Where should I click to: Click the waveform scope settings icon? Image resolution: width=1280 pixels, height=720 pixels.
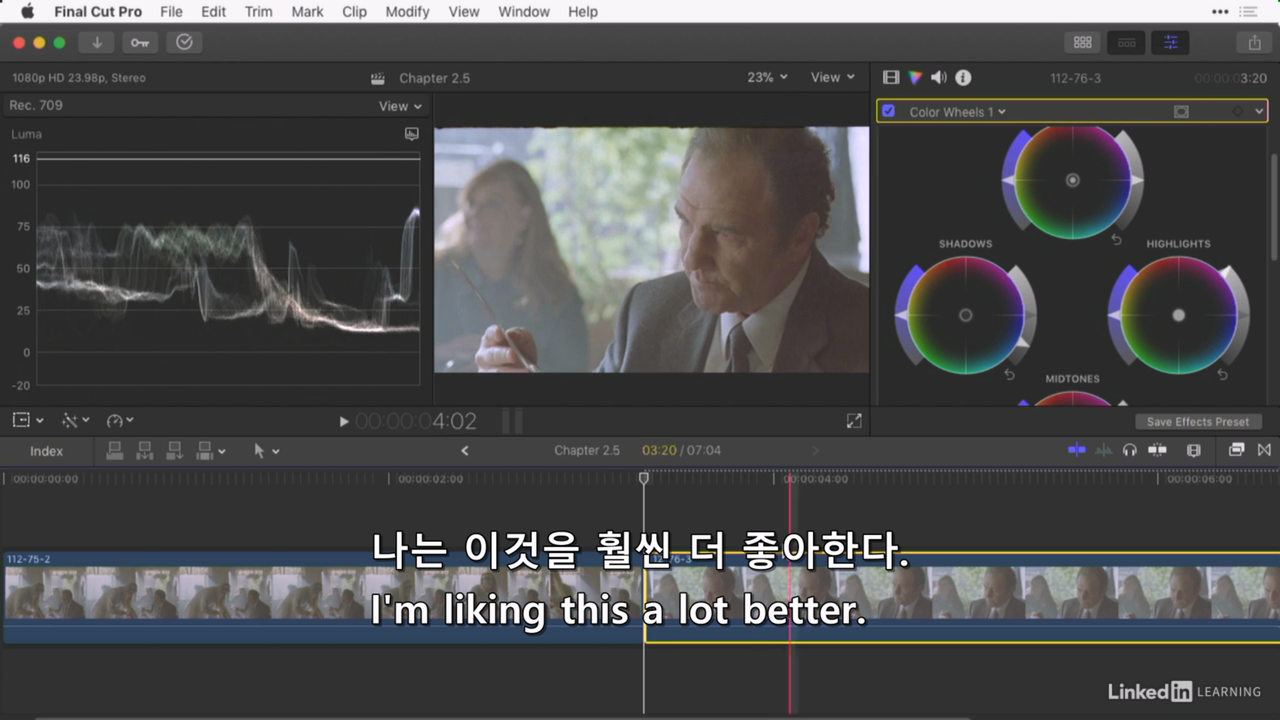click(x=411, y=133)
